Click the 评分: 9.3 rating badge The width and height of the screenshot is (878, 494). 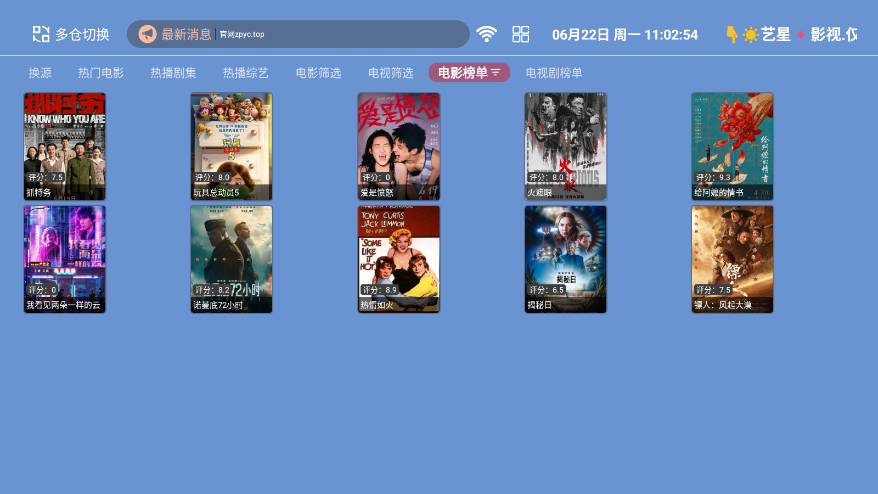[713, 177]
